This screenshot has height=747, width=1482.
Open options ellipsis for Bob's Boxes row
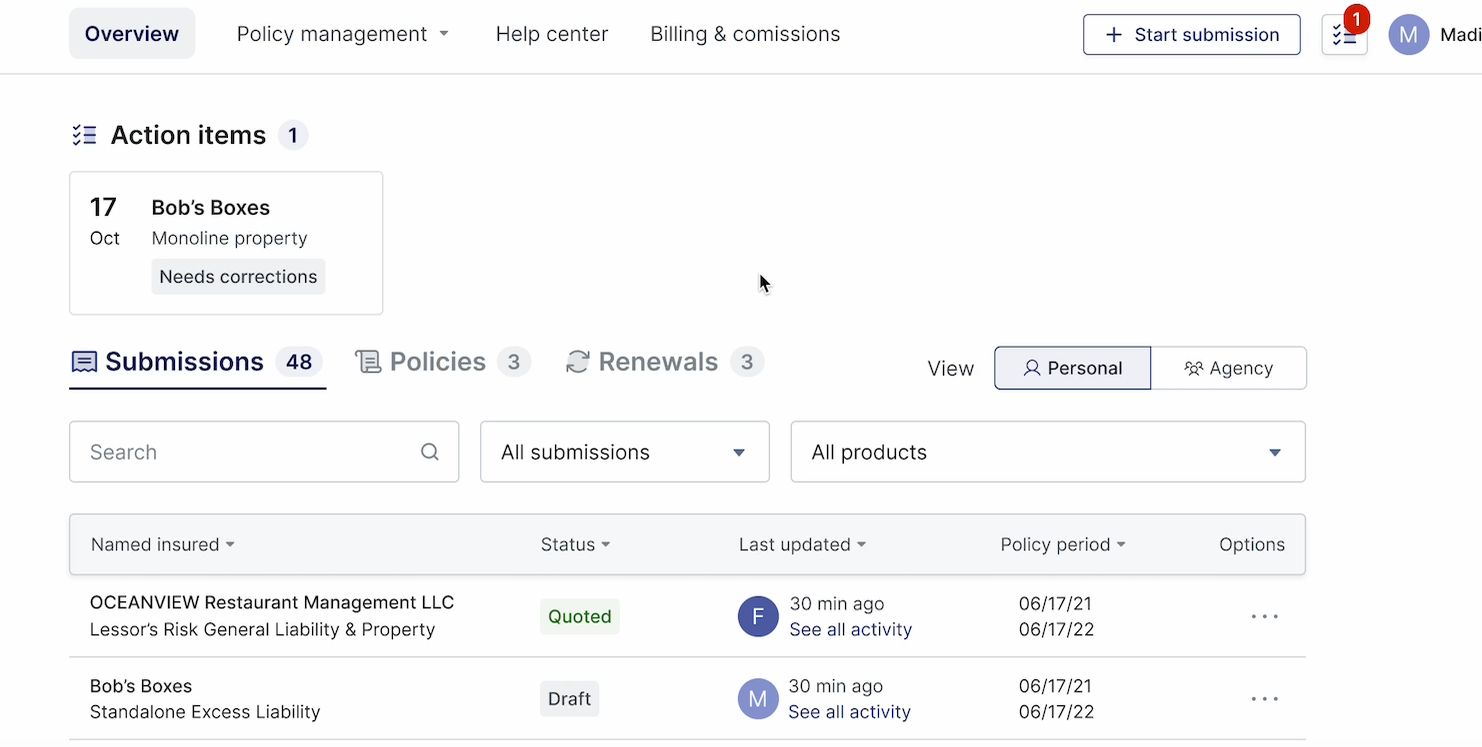[1264, 699]
